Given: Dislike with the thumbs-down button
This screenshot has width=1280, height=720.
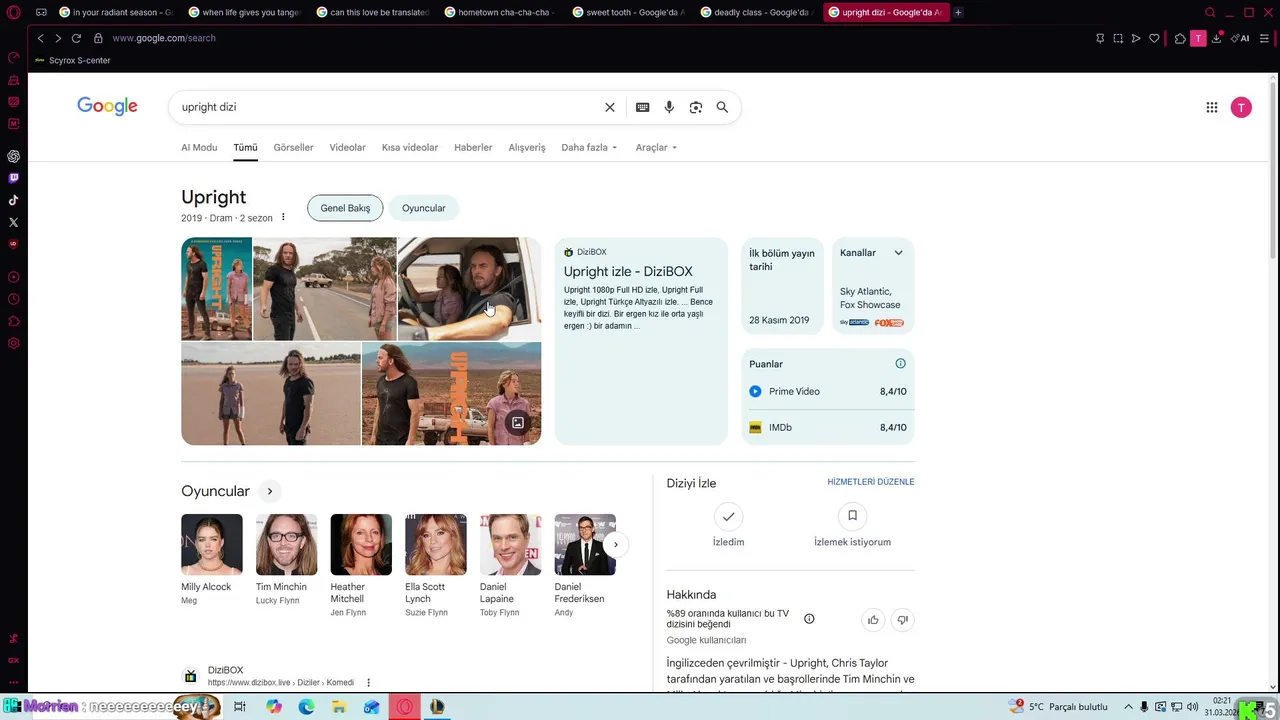Looking at the screenshot, I should pos(902,620).
